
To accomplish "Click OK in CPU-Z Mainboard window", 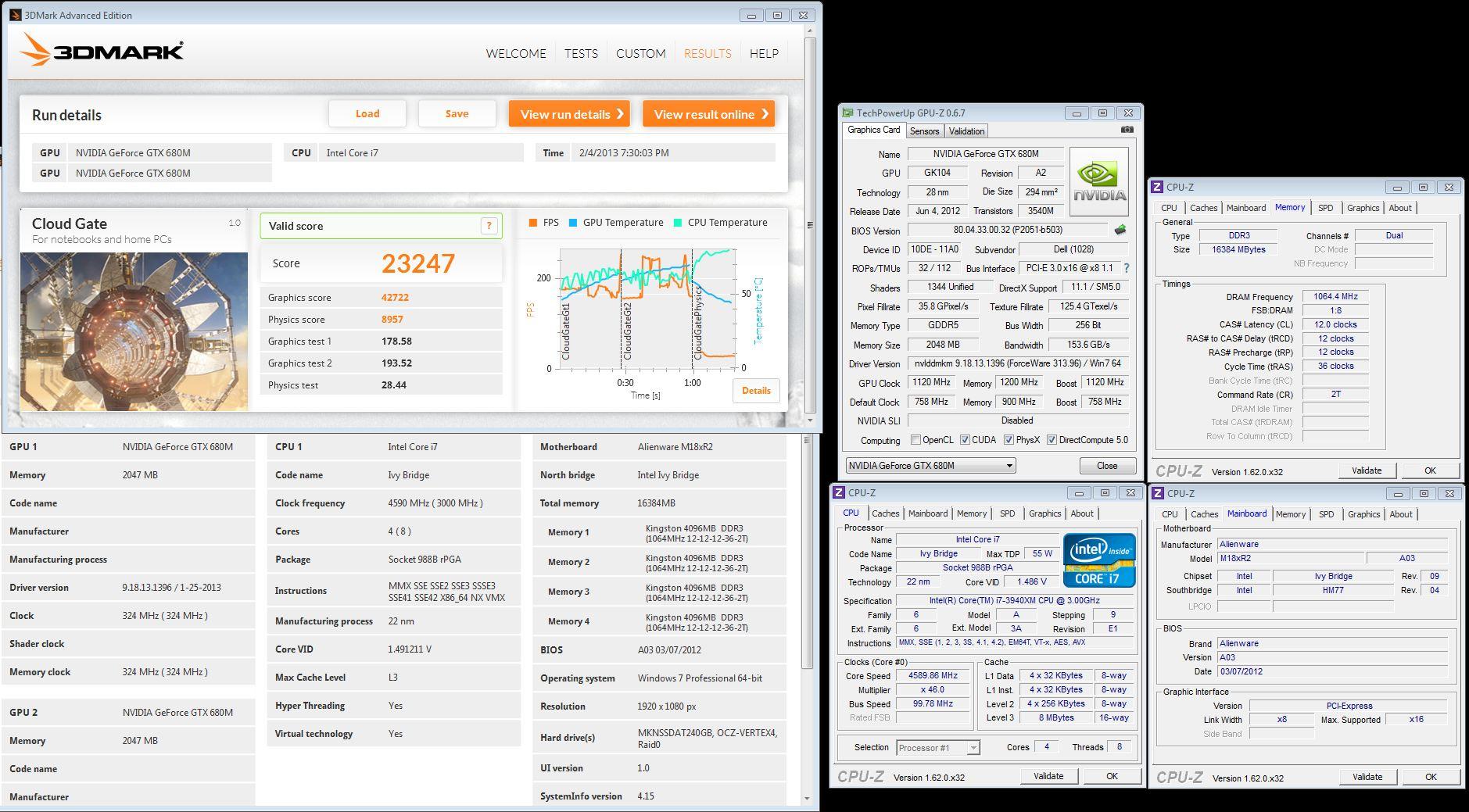I will click(1431, 777).
